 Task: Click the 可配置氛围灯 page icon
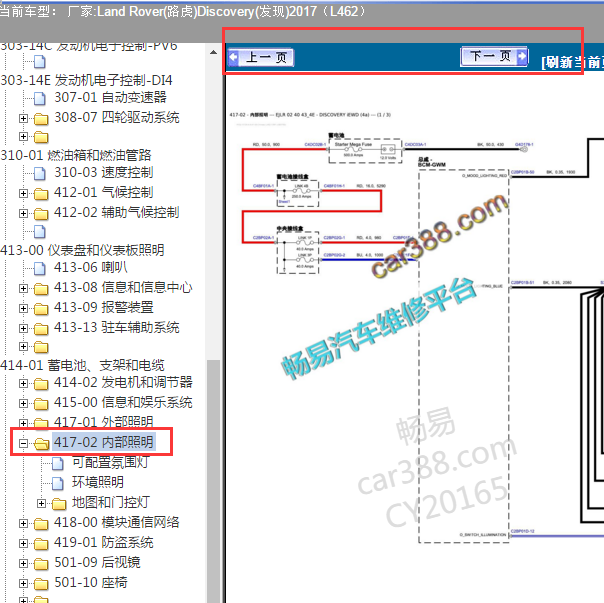coord(58,463)
